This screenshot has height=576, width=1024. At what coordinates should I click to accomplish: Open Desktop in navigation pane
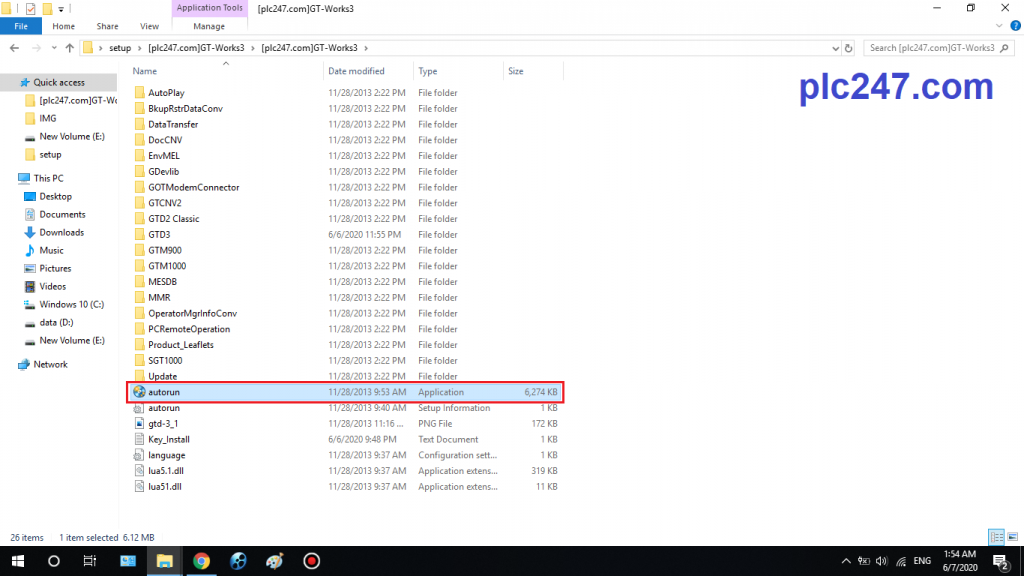click(56, 197)
